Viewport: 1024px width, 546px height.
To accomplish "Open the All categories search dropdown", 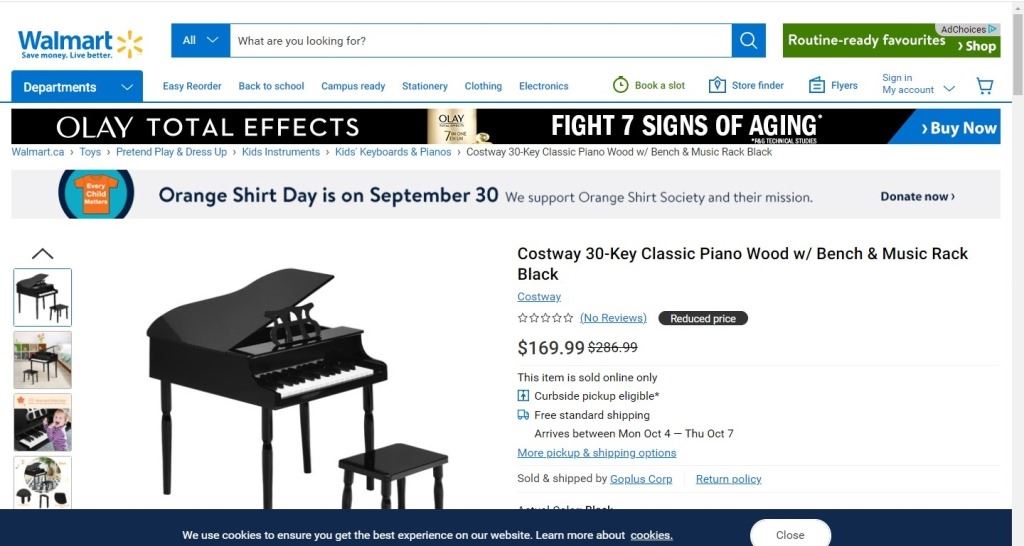I will 200,41.
